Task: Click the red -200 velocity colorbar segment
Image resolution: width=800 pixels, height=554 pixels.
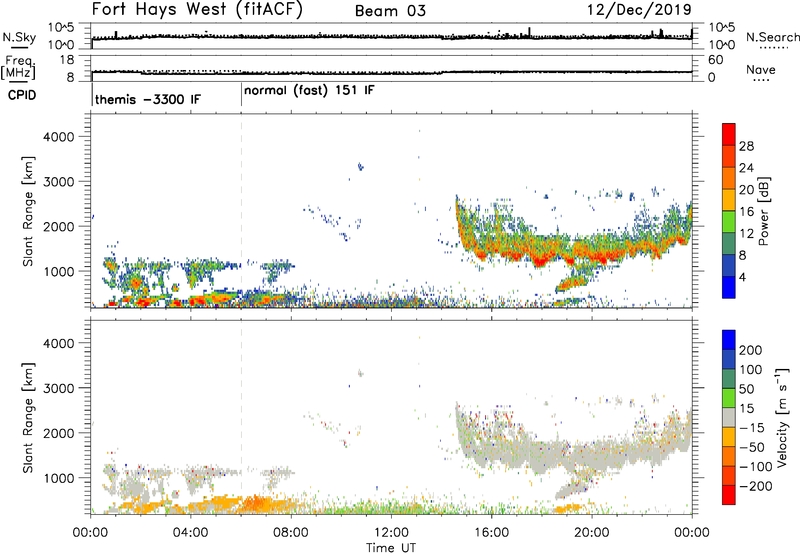Action: coord(729,495)
